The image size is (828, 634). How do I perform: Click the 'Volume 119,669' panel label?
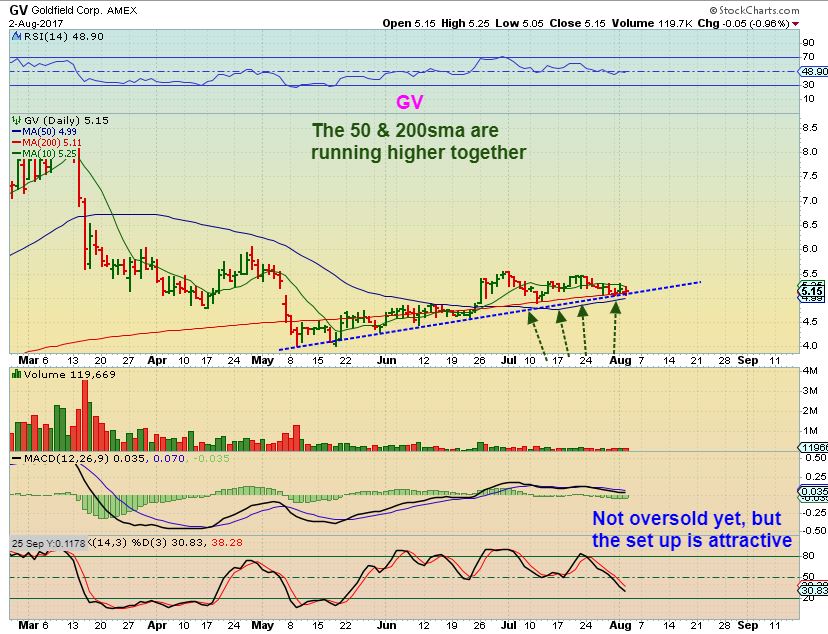[69, 374]
